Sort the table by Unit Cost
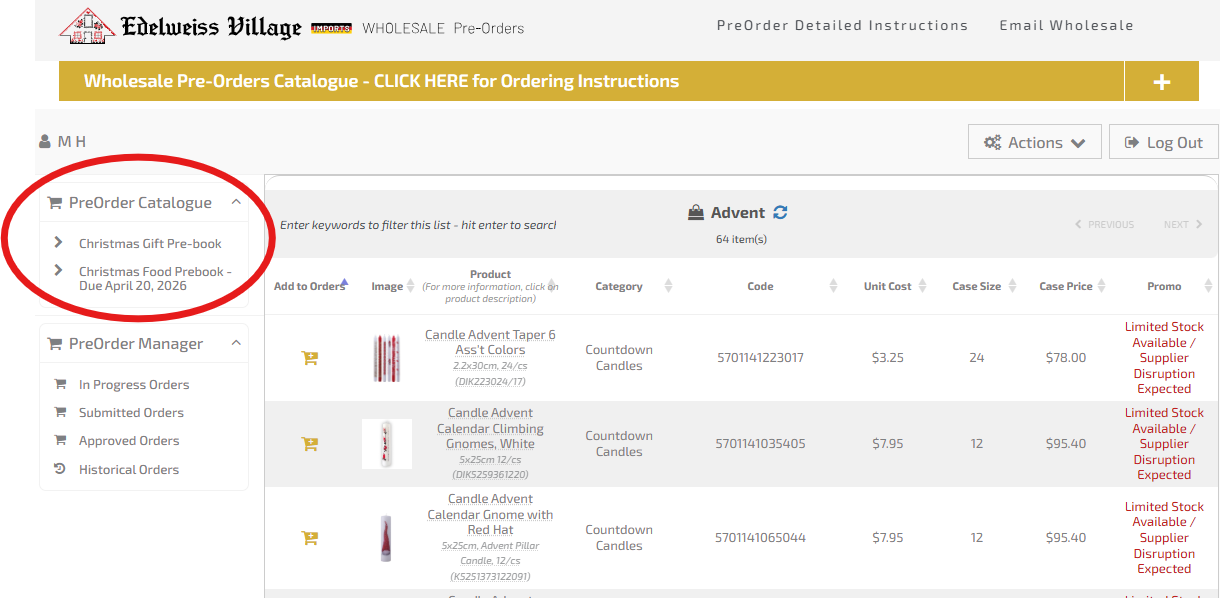Viewport: 1220px width, 598px height. click(887, 286)
